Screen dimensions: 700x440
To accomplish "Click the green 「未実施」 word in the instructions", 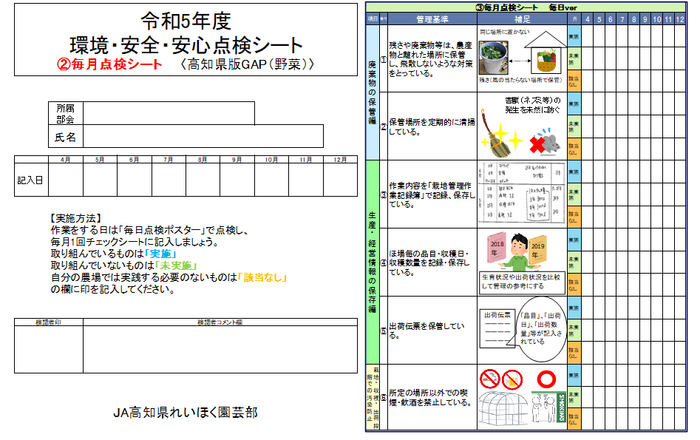I will click(176, 266).
